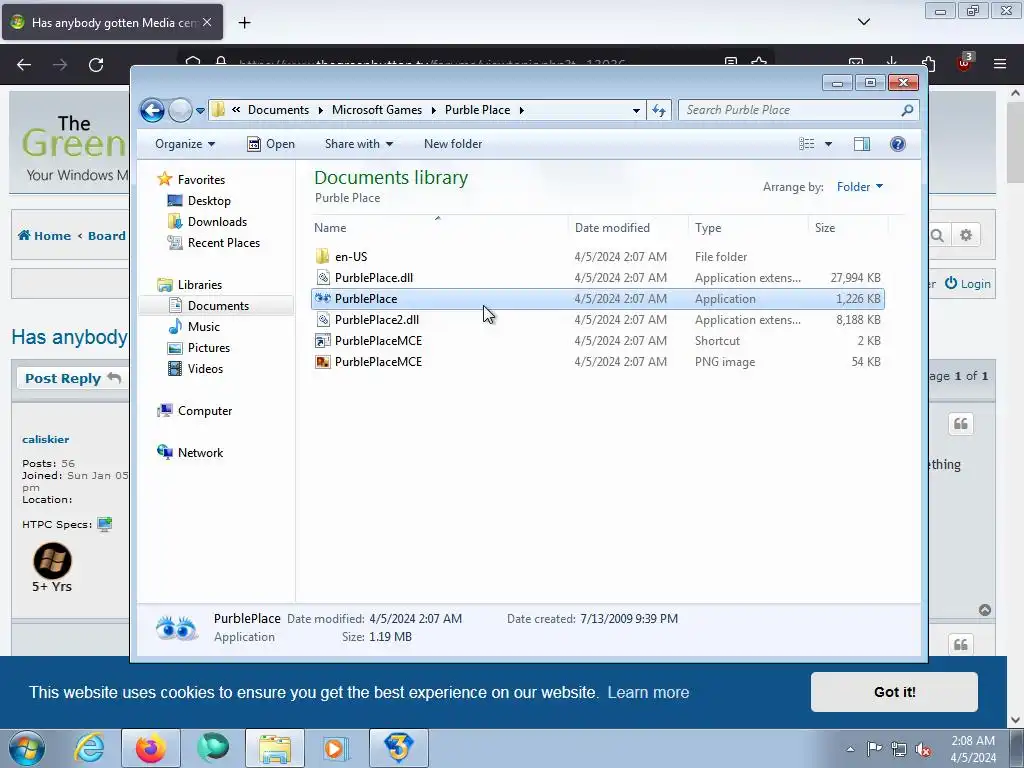The height and width of the screenshot is (768, 1024).
Task: Click Explorer's Back navigation arrow
Action: [152, 110]
